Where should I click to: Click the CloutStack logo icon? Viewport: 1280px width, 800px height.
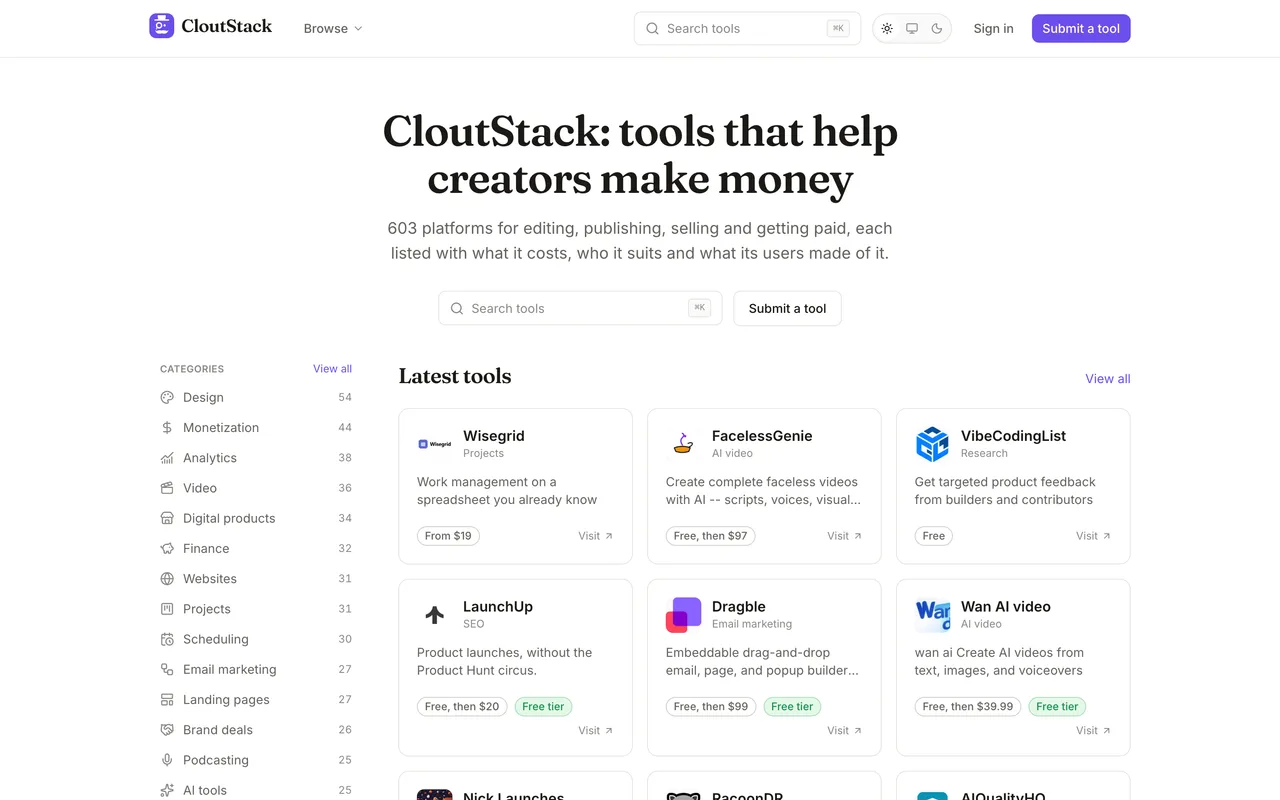pyautogui.click(x=162, y=27)
